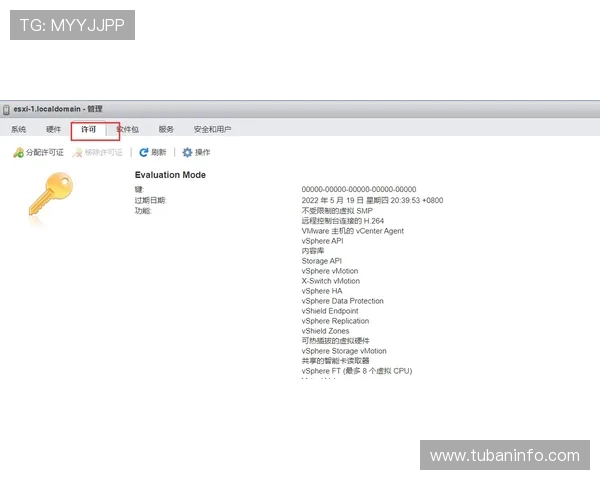Open the 硬件 tab
This screenshot has width=600, height=480.
pyautogui.click(x=54, y=130)
